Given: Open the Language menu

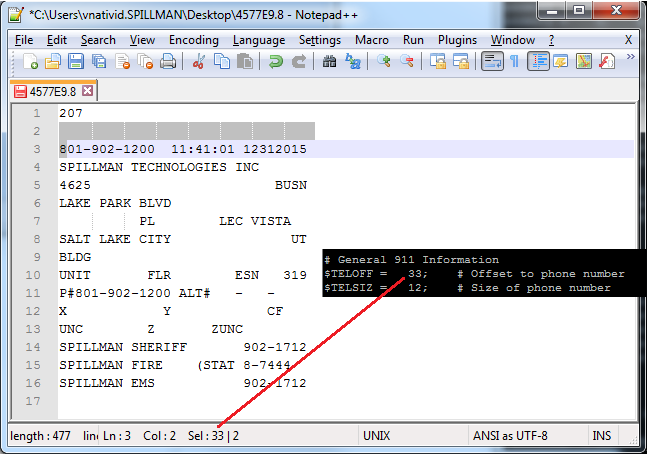Looking at the screenshot, I should (x=259, y=40).
